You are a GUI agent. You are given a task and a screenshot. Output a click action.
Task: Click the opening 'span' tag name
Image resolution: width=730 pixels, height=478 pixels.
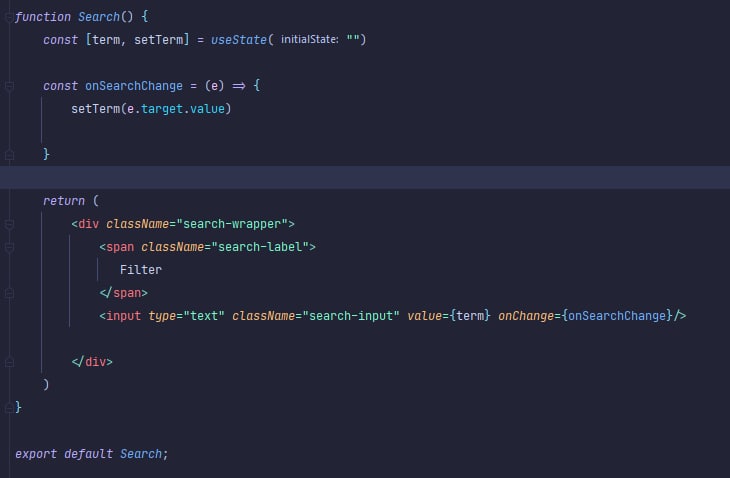click(x=120, y=247)
